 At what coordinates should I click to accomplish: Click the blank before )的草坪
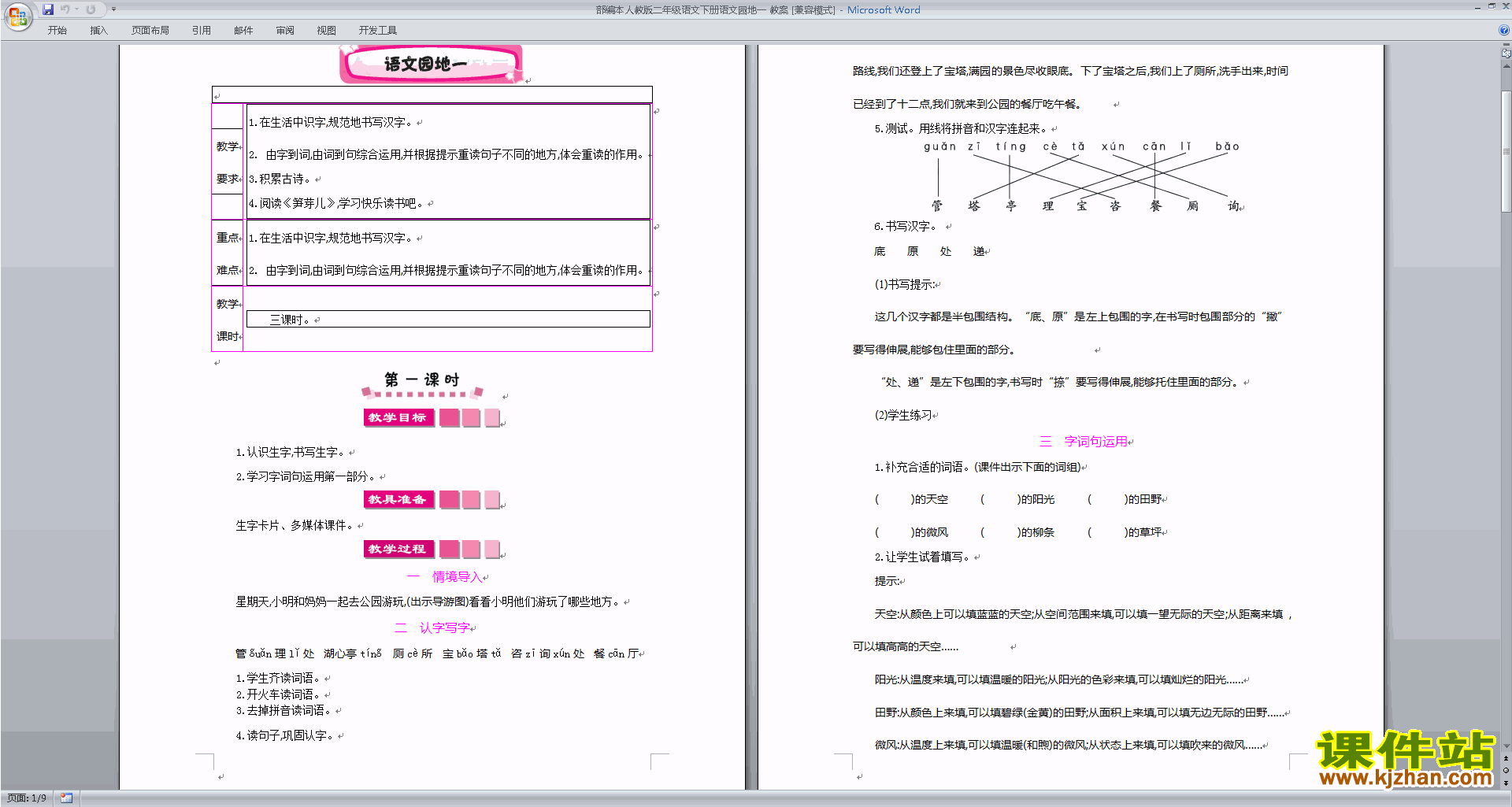1108,533
